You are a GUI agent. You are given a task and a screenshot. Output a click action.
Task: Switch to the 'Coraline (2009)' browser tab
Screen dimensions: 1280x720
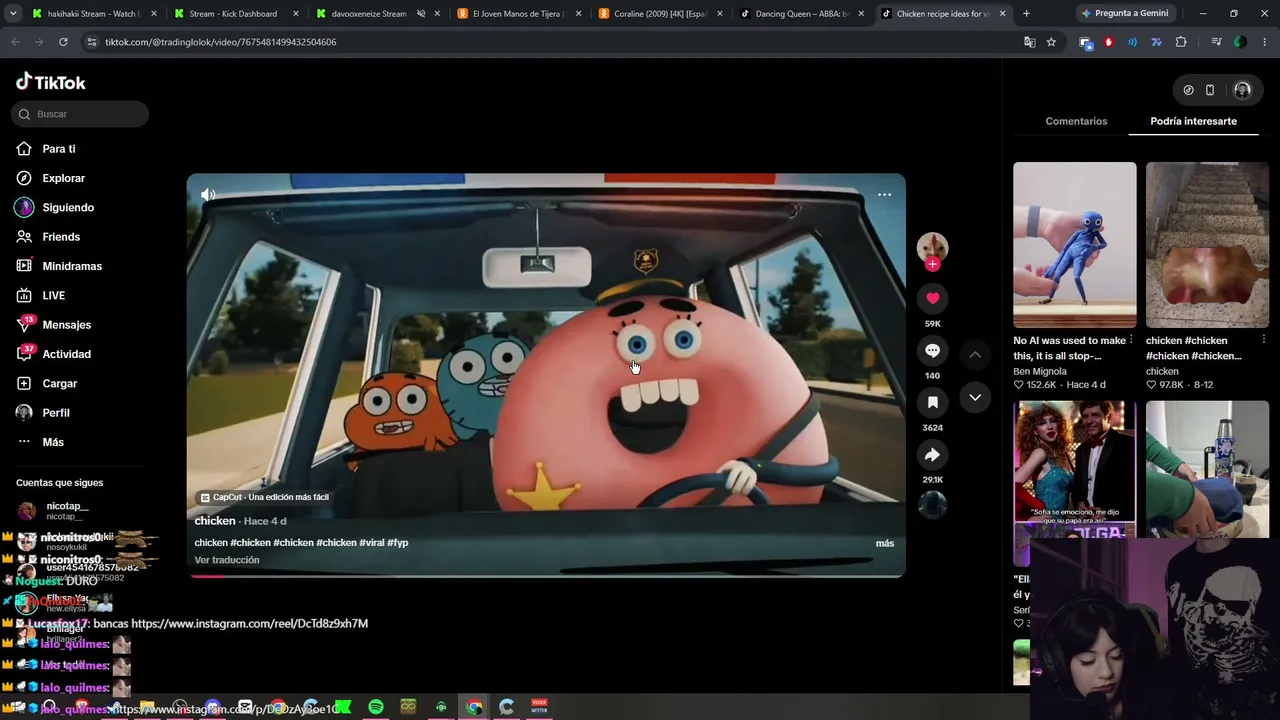tap(662, 14)
